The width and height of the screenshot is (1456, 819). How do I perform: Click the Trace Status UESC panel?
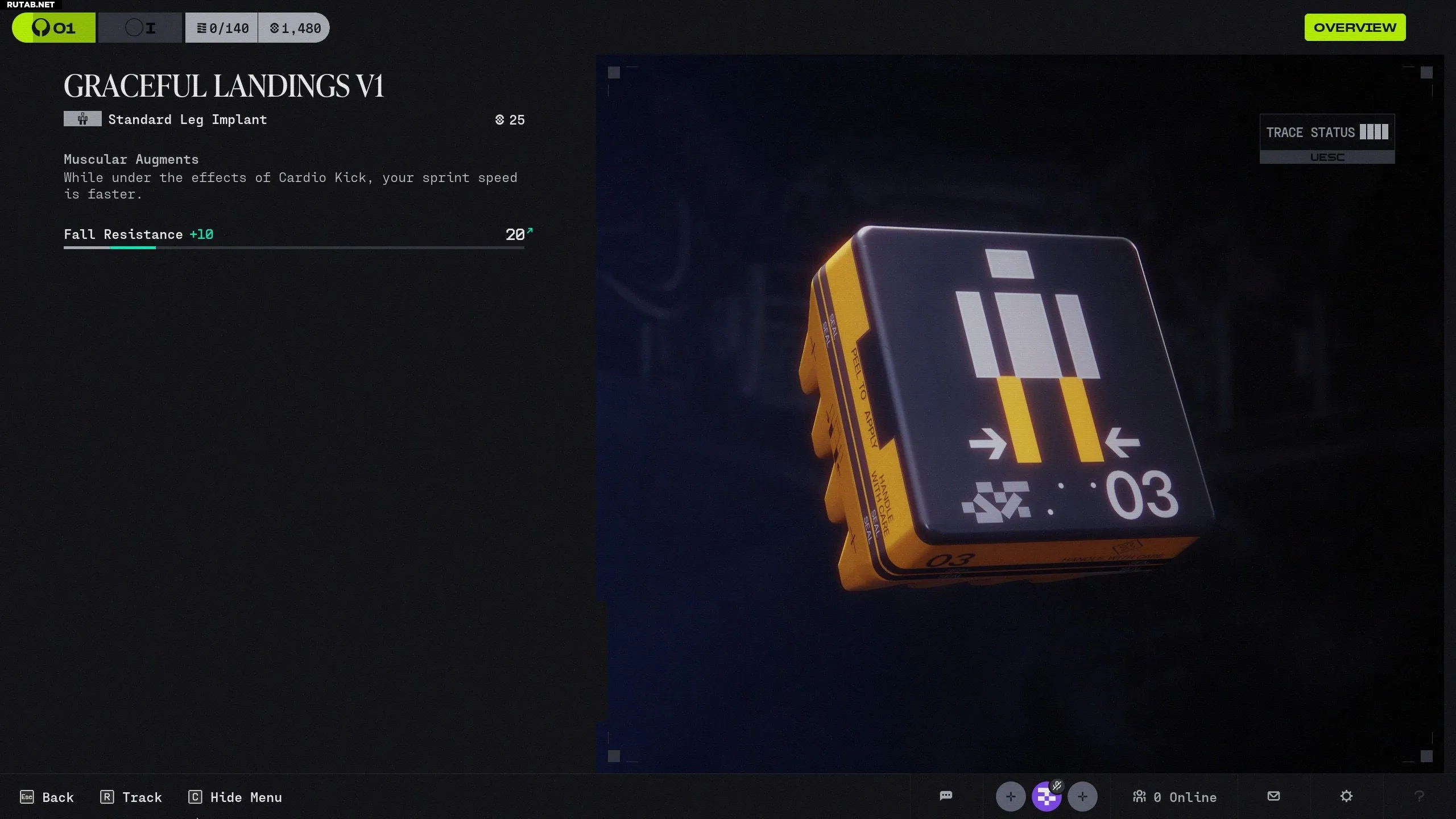pyautogui.click(x=1327, y=139)
